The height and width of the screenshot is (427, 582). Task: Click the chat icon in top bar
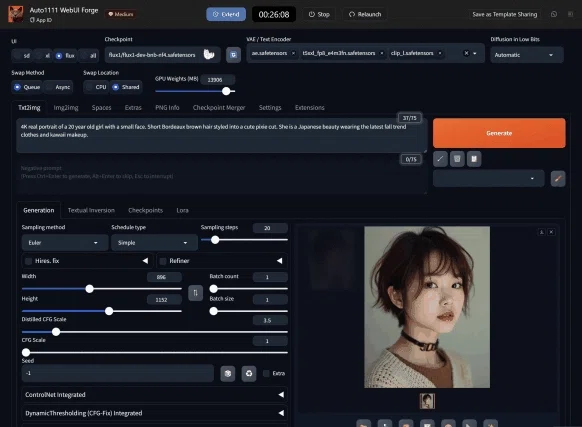coord(554,14)
